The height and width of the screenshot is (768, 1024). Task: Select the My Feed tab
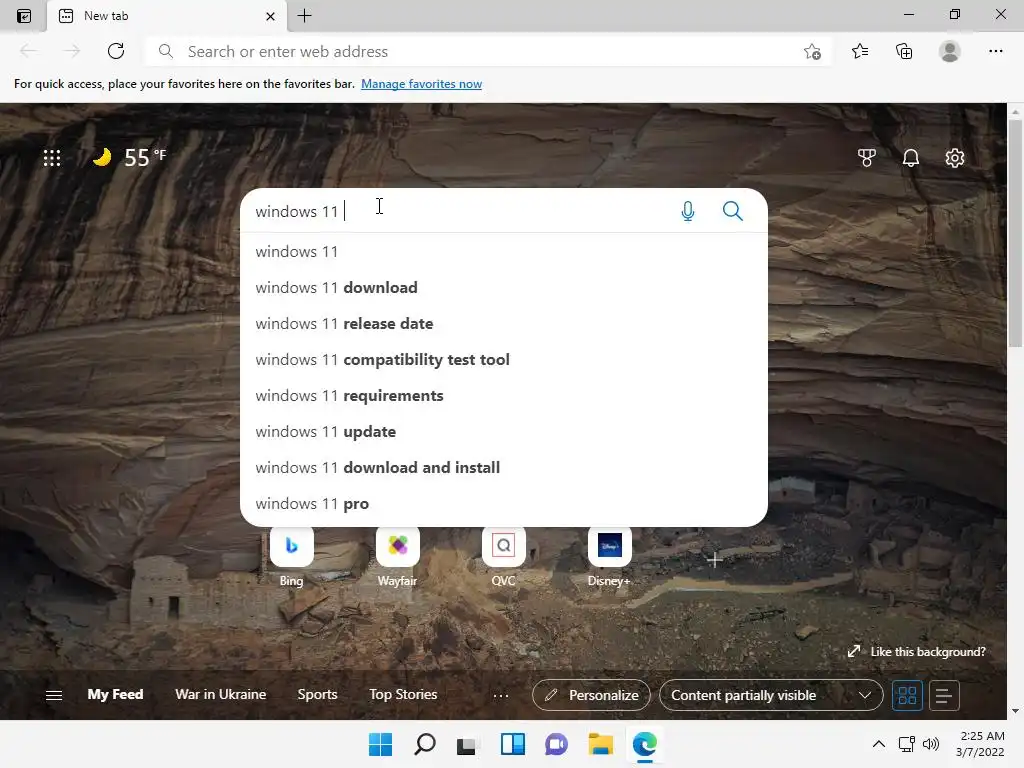click(x=116, y=694)
